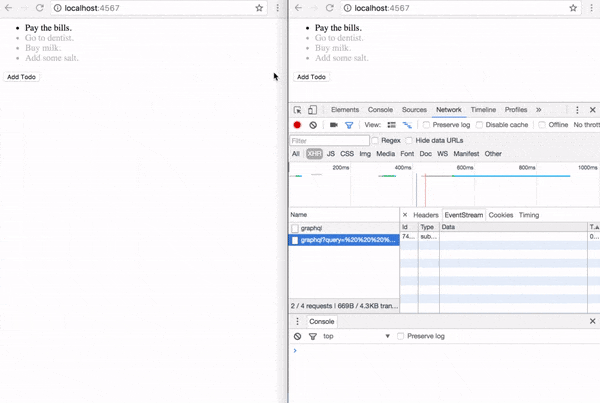The height and width of the screenshot is (403, 600).
Task: Filter requests by All types
Action: coord(295,154)
